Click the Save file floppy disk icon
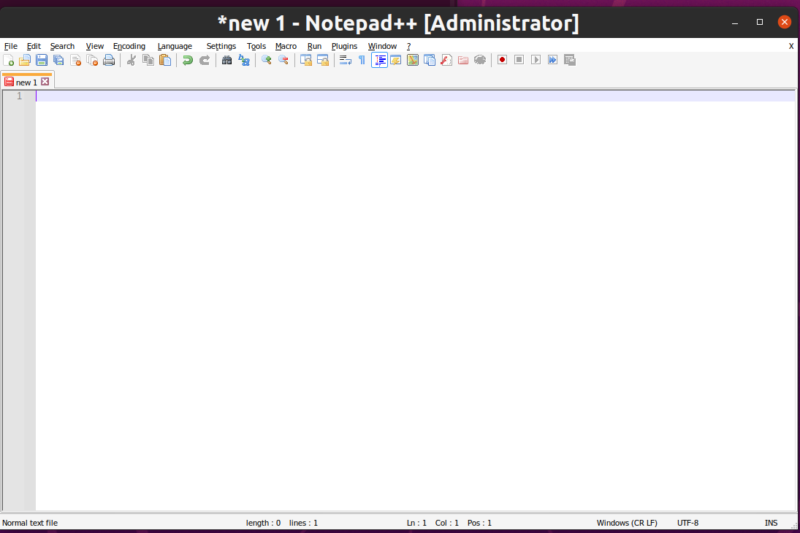 [x=42, y=60]
